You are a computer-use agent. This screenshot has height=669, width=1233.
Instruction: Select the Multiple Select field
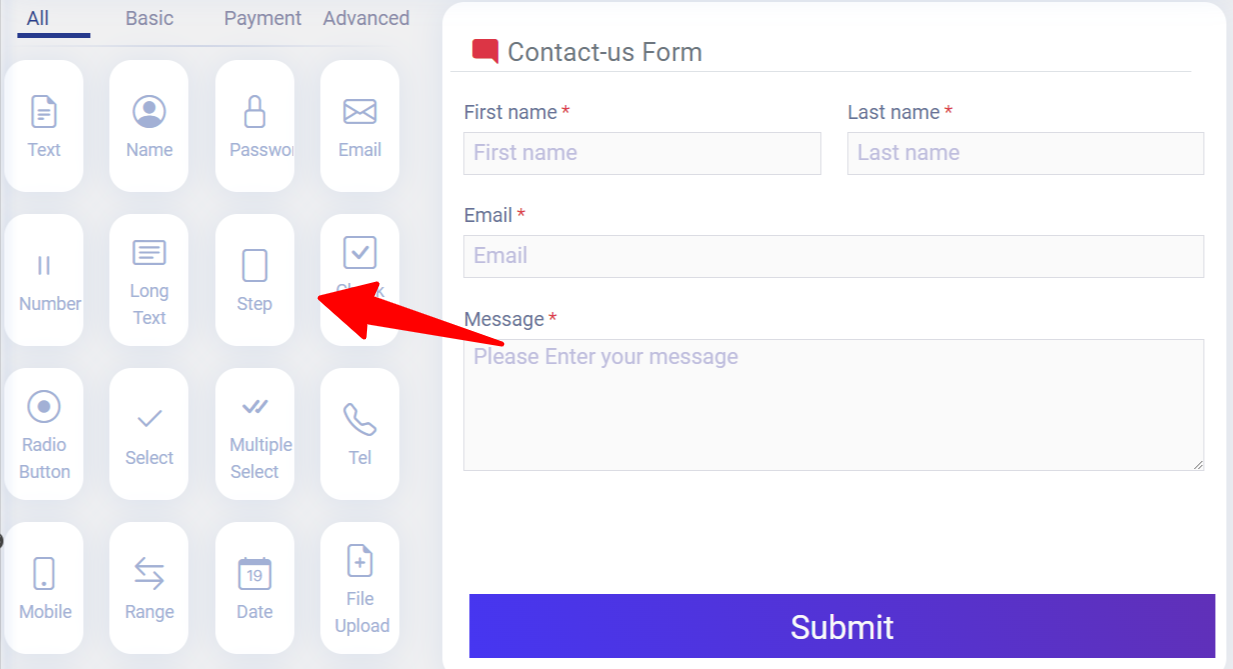(254, 433)
